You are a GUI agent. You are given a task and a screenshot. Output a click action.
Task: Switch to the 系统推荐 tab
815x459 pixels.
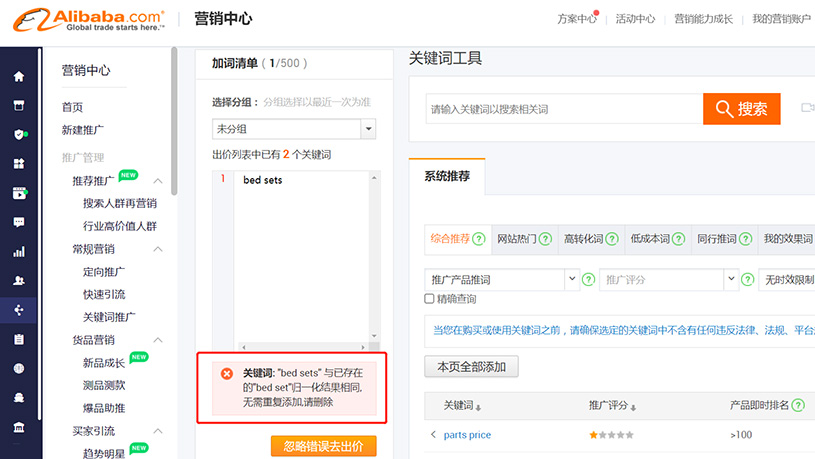click(447, 177)
